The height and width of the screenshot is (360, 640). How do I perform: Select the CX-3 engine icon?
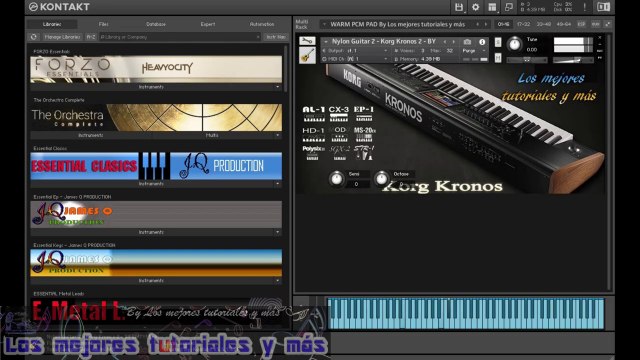339,113
